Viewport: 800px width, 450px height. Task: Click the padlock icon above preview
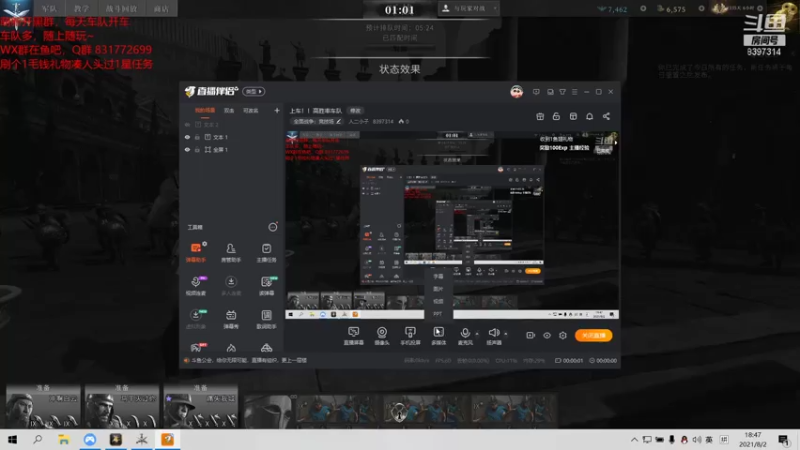click(556, 116)
